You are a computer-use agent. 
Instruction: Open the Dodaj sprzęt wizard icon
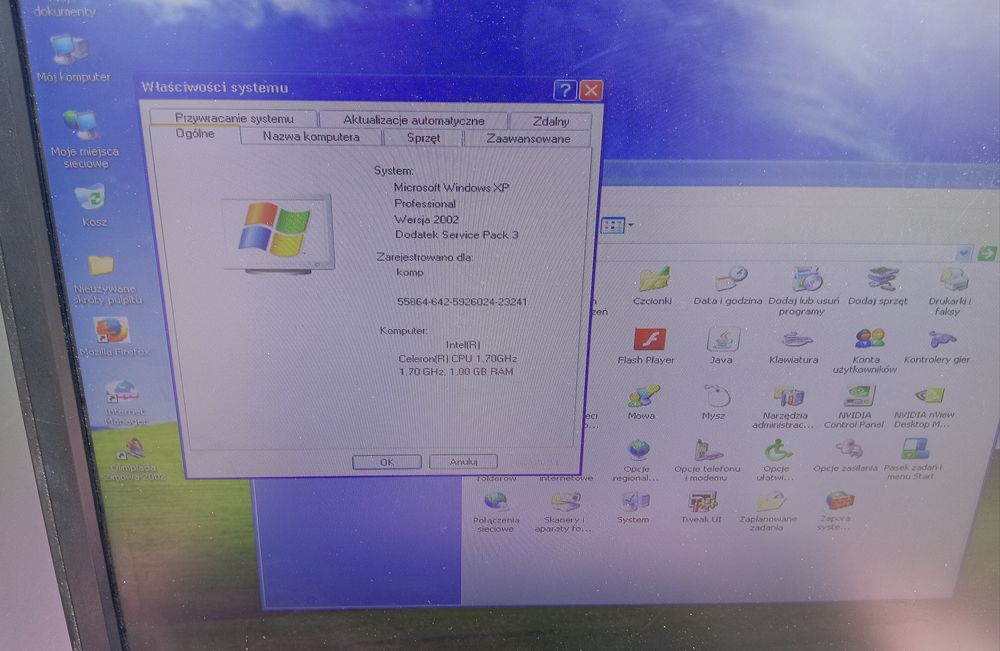(x=878, y=285)
